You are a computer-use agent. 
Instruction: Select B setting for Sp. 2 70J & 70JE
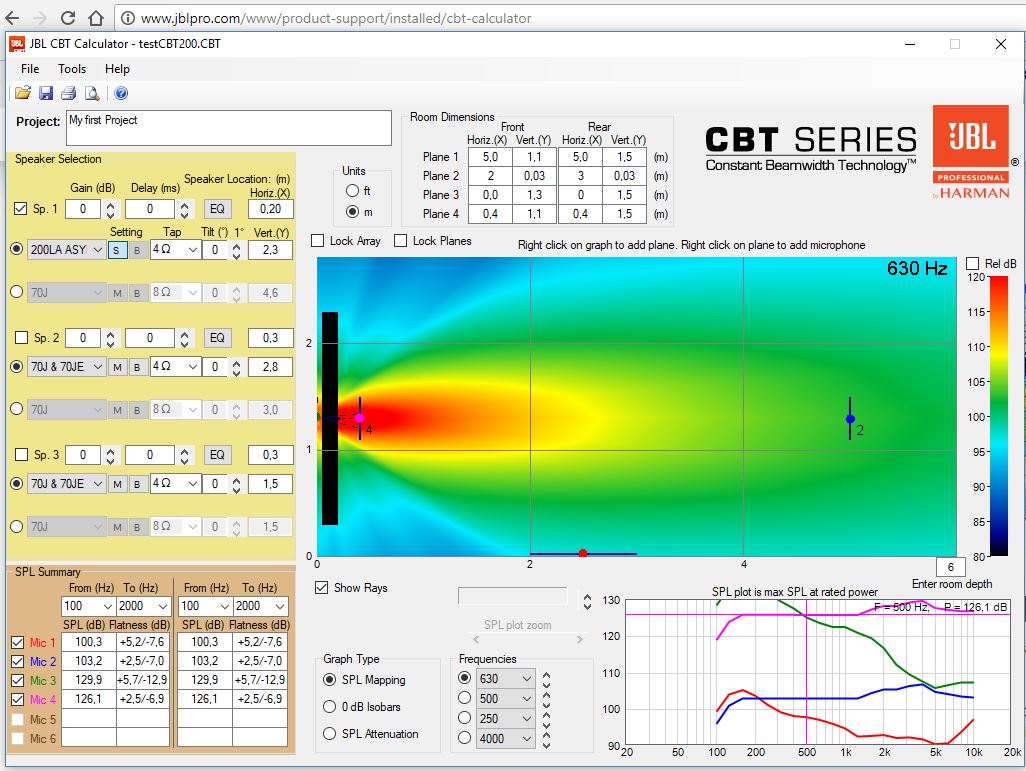coord(137,367)
